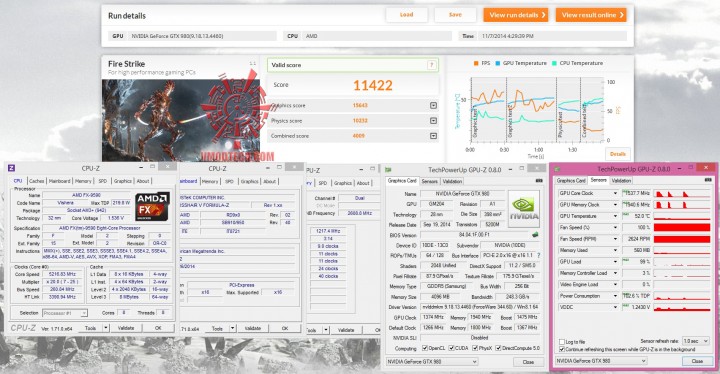Click the Fan Speed (RPM) red graph

click(682, 239)
